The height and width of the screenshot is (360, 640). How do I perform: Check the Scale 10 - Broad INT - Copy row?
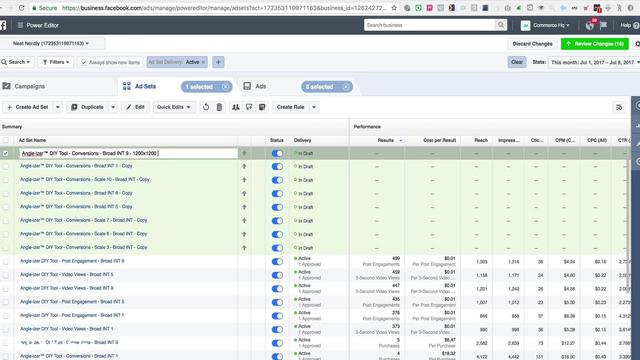click(x=6, y=180)
